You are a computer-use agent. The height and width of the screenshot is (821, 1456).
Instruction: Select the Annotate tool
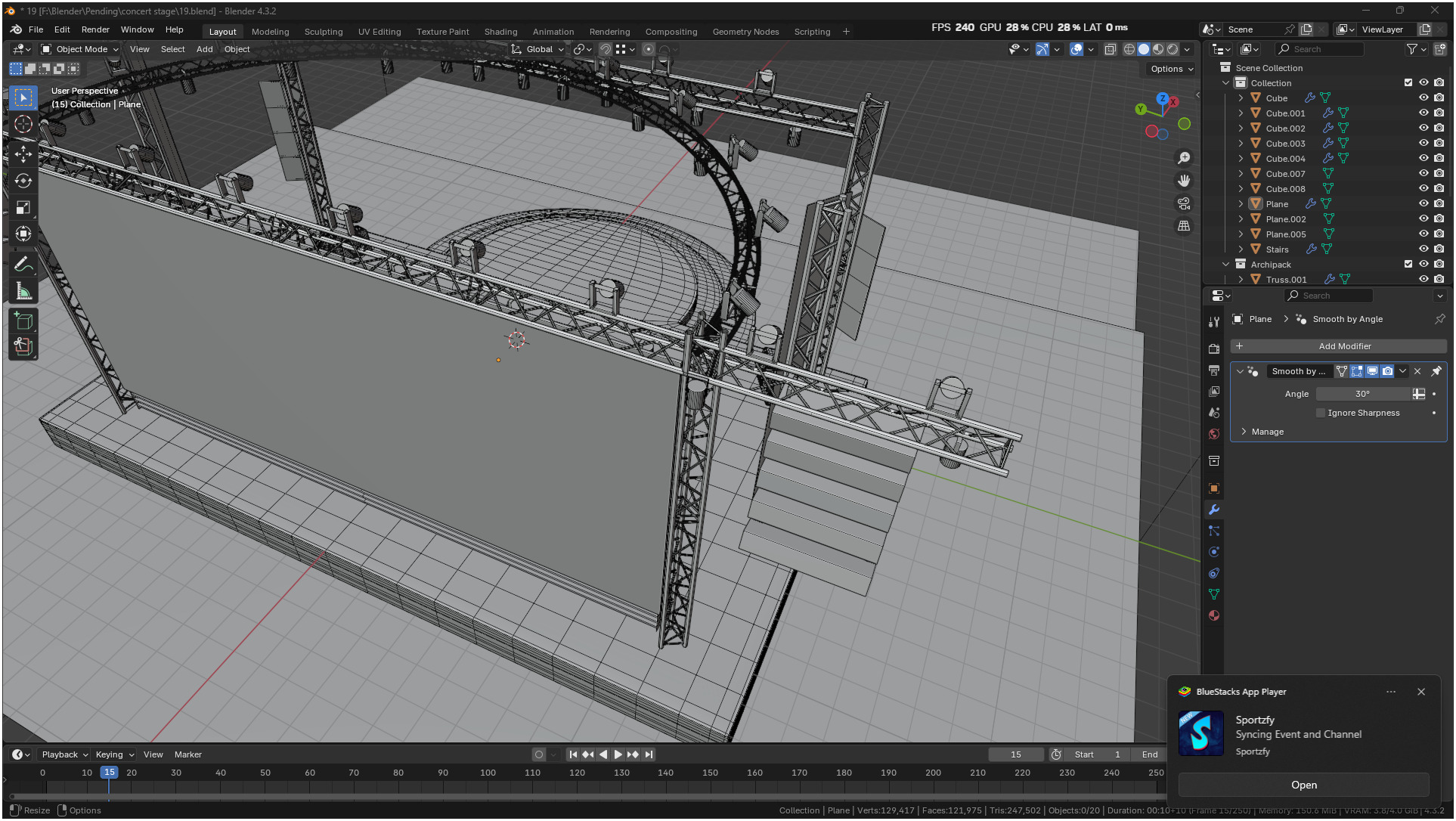[x=23, y=265]
